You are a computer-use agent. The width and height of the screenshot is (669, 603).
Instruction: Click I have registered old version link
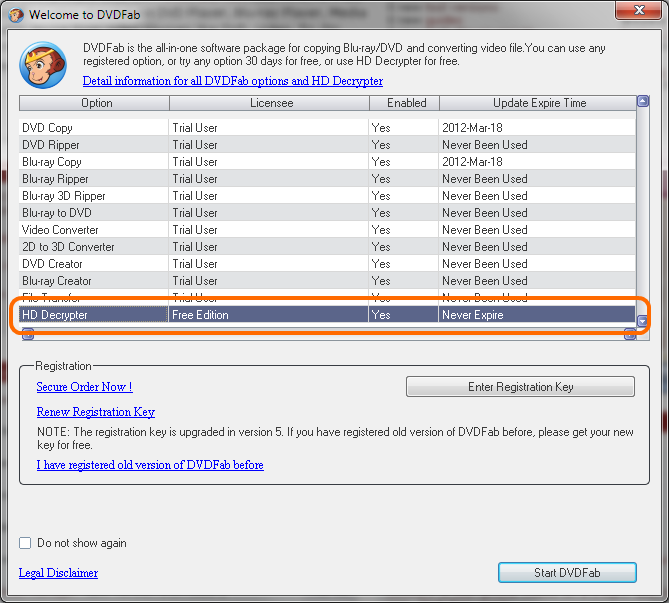pos(150,465)
